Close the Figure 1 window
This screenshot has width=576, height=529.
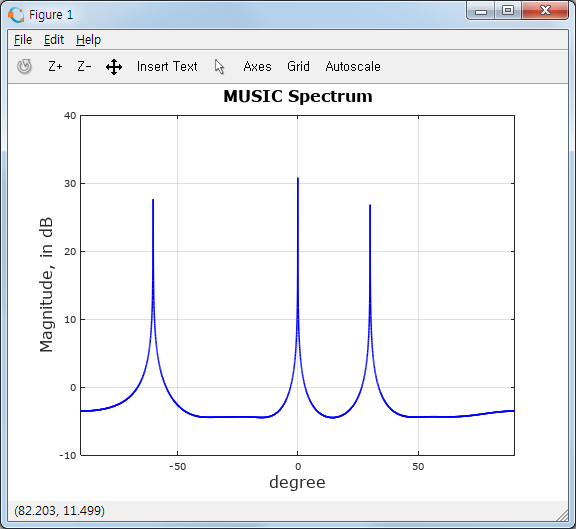[545, 10]
